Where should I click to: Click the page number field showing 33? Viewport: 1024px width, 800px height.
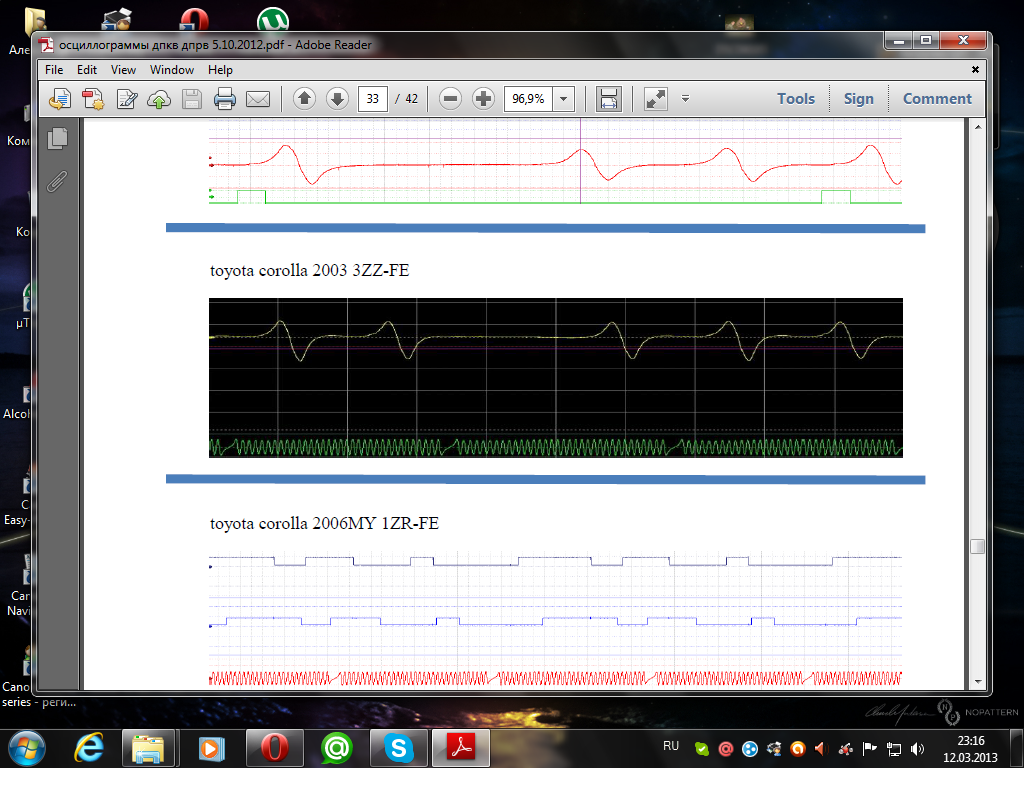[x=373, y=99]
